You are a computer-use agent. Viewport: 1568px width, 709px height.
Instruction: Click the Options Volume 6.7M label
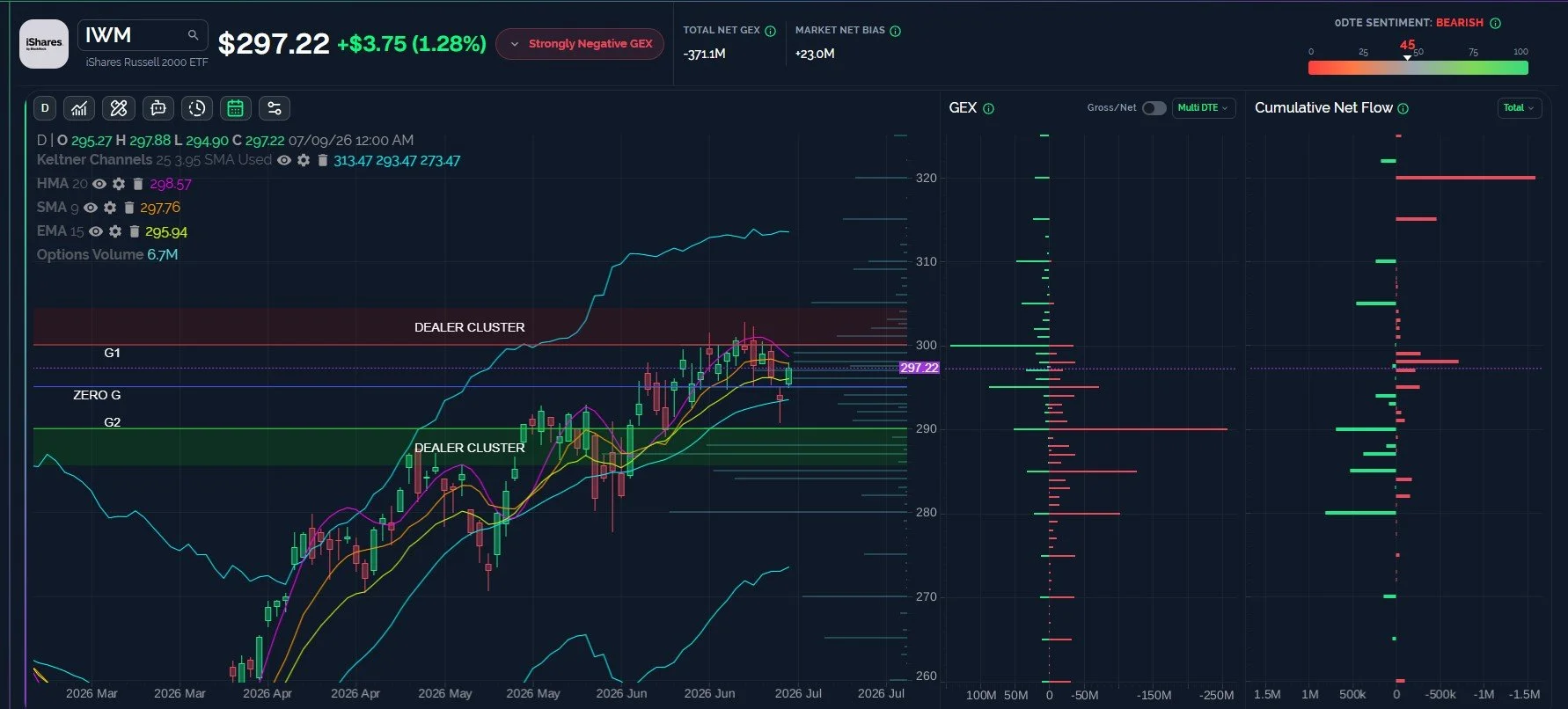click(x=107, y=254)
